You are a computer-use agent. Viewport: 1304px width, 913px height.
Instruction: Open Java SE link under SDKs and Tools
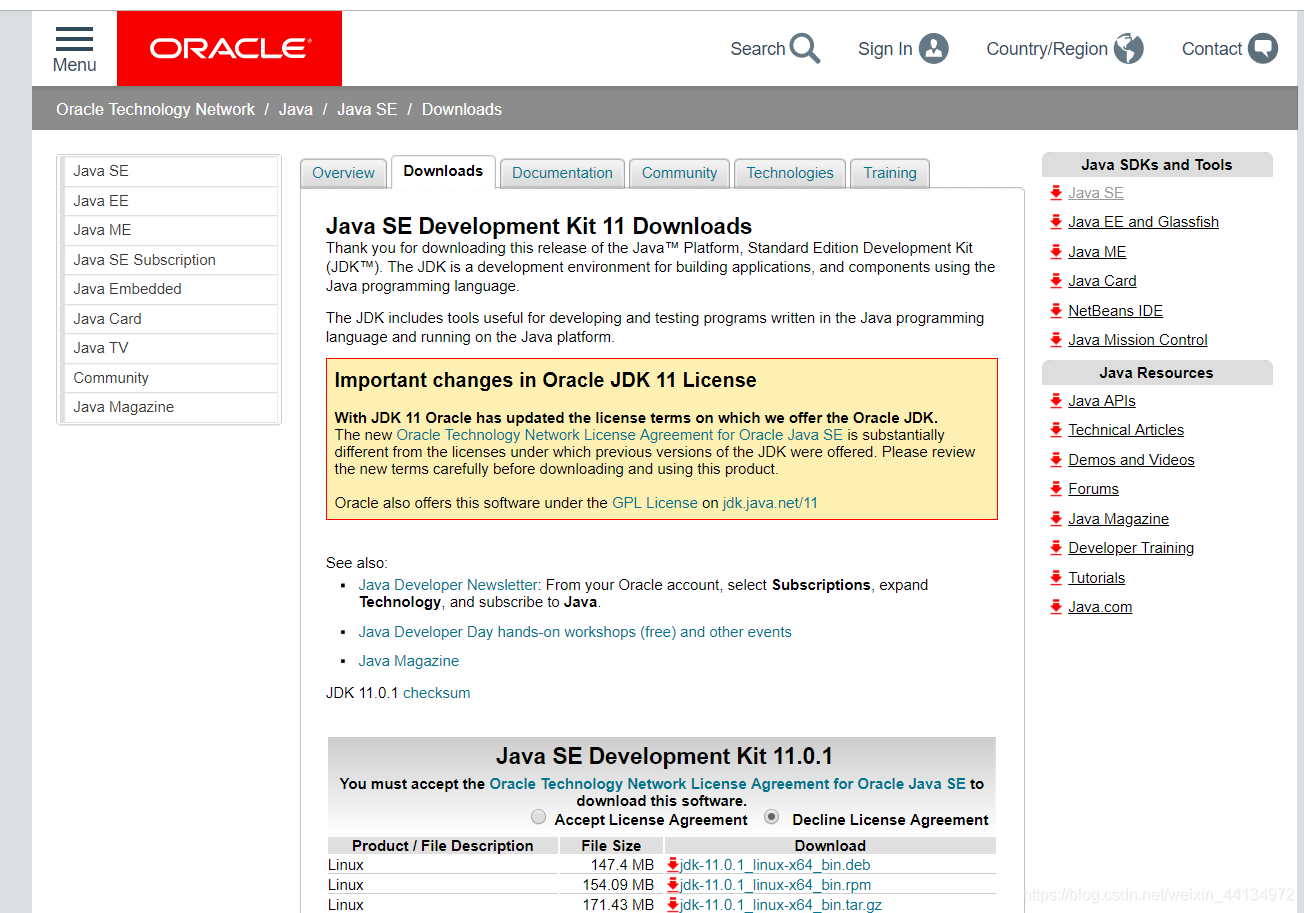pos(1096,193)
